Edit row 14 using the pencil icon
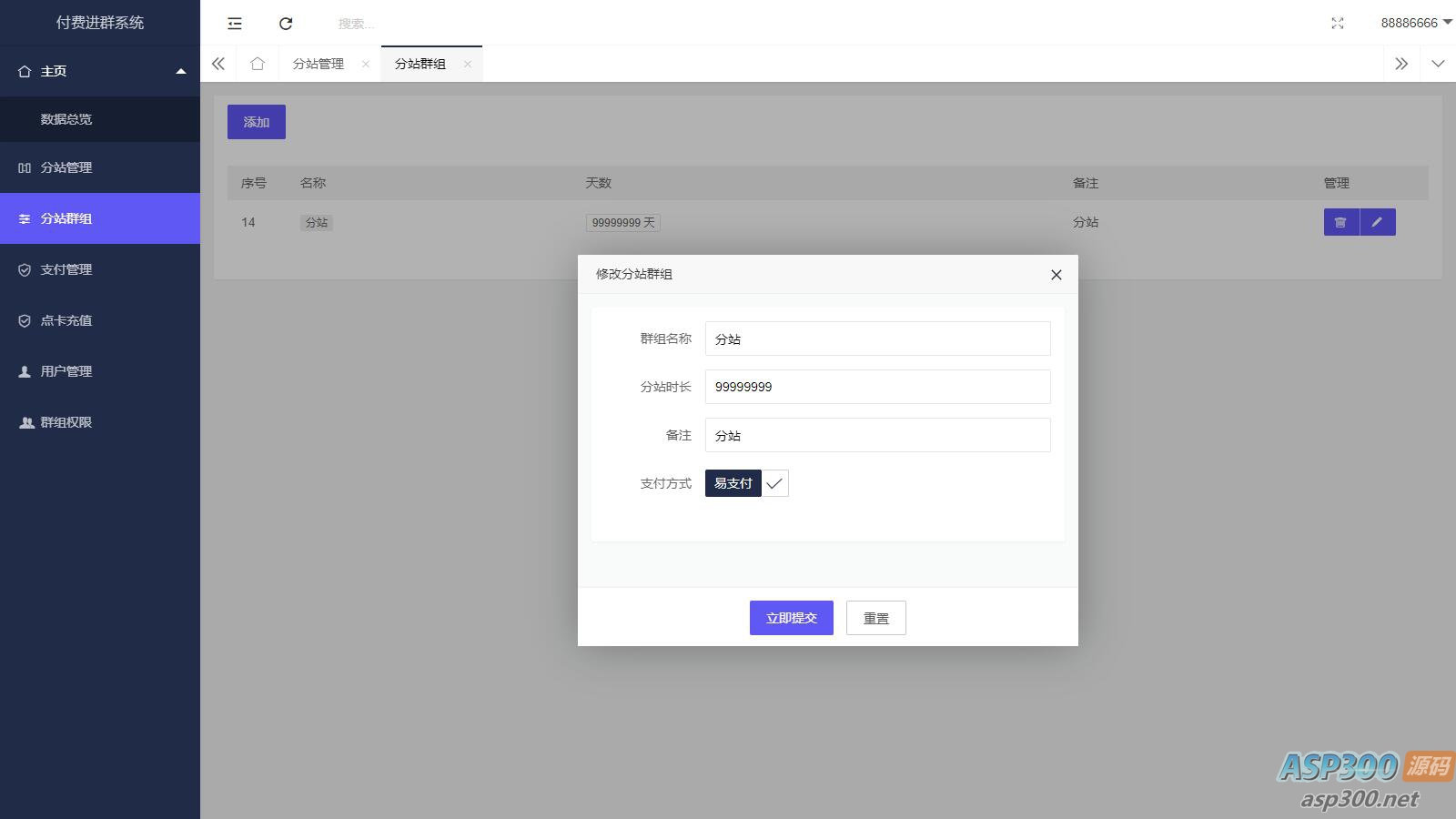The image size is (1456, 819). click(x=1377, y=222)
